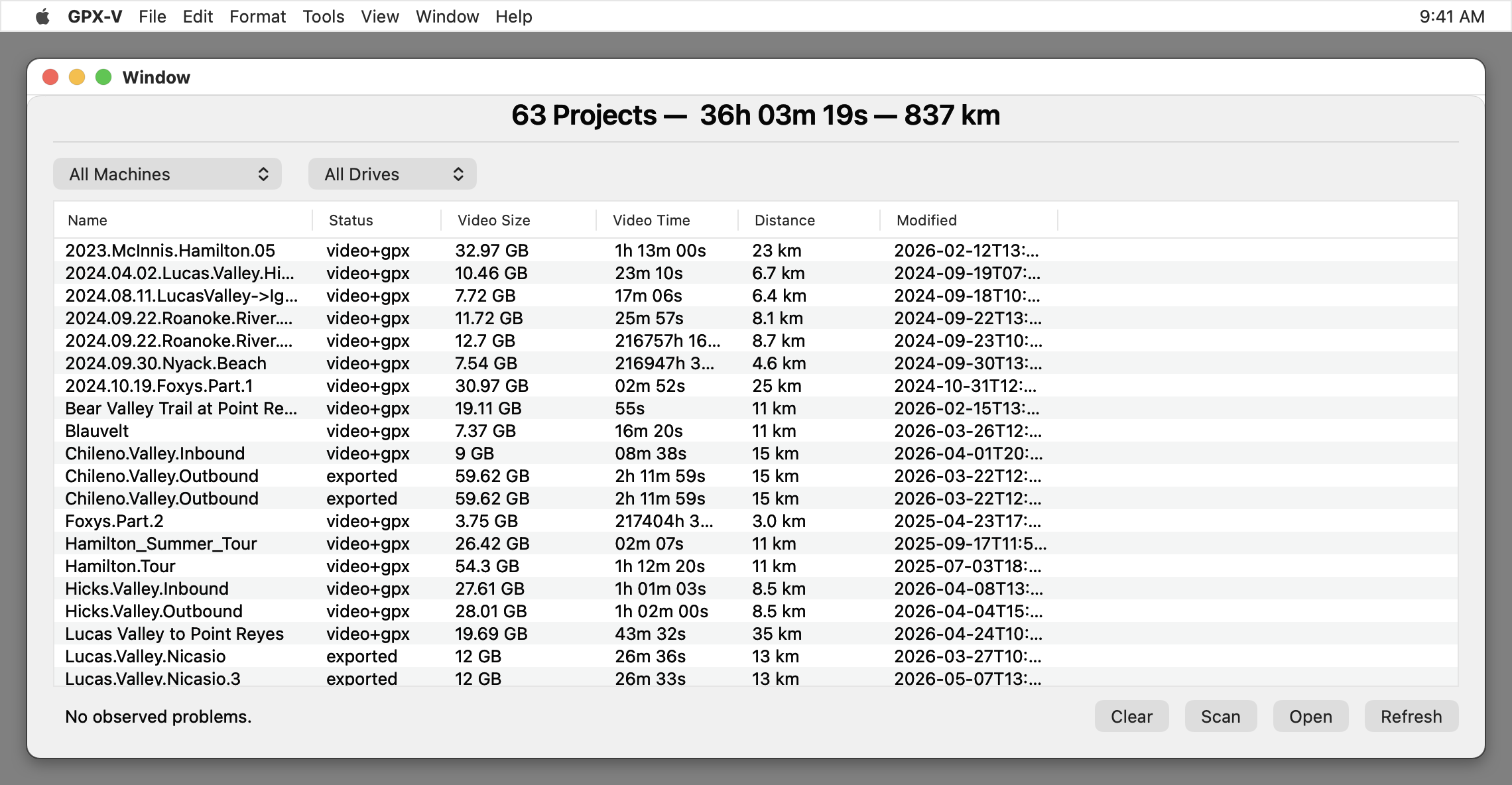Start a scan with Scan button
Screen dimensions: 1512x785
tap(1220, 716)
